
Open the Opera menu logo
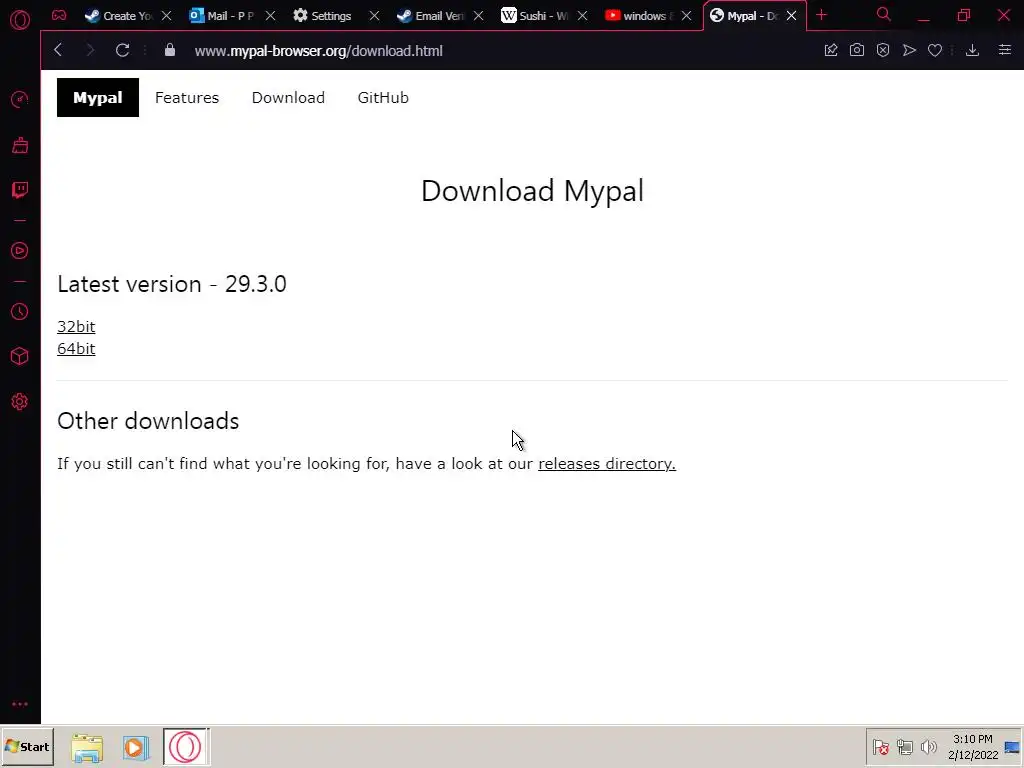[20, 19]
